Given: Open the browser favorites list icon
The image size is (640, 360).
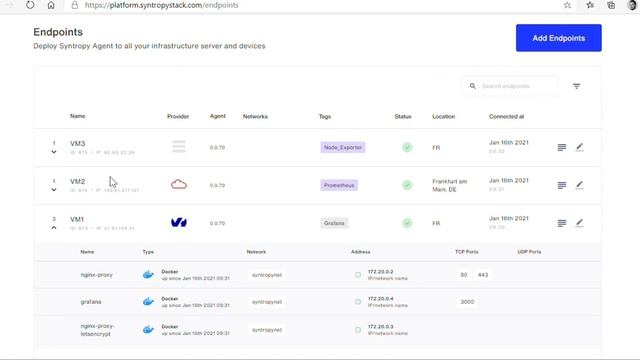Looking at the screenshot, I should 590,5.
